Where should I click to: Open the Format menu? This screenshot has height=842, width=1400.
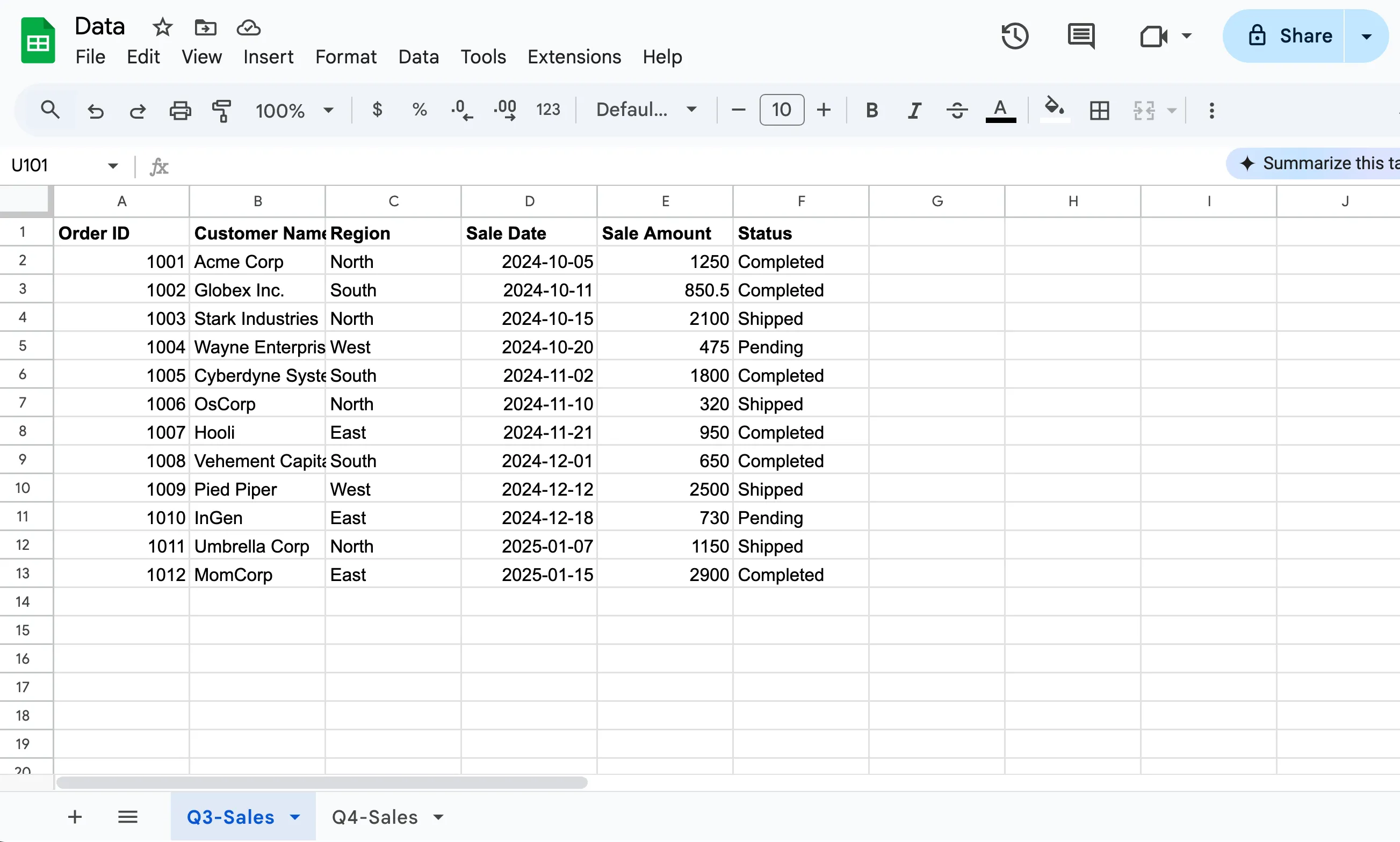click(x=346, y=57)
